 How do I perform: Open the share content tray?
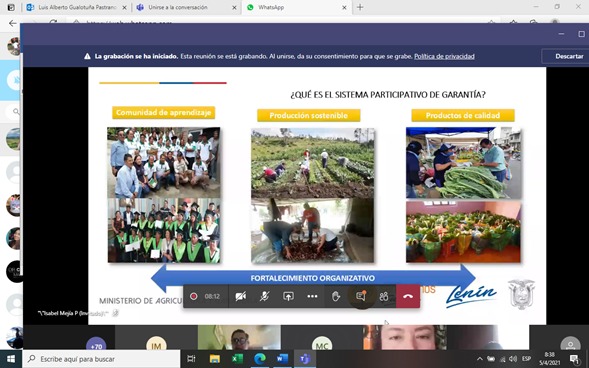pos(288,296)
